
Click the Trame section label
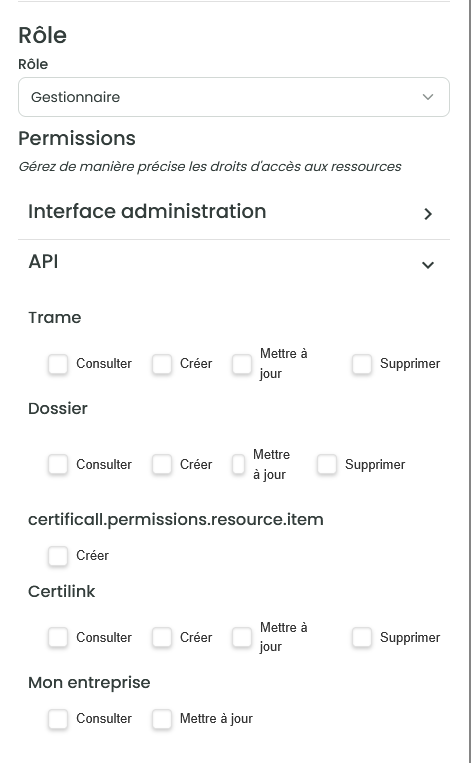click(54, 317)
